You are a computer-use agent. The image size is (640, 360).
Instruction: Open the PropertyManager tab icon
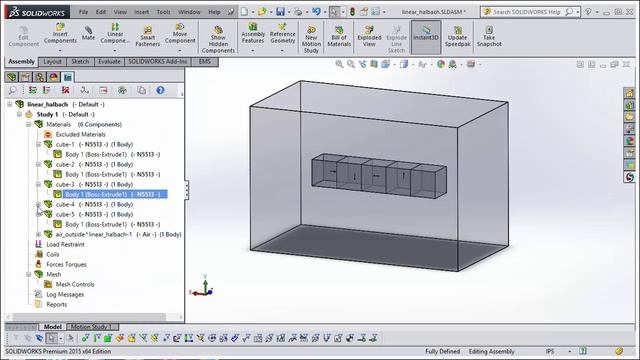[25, 77]
